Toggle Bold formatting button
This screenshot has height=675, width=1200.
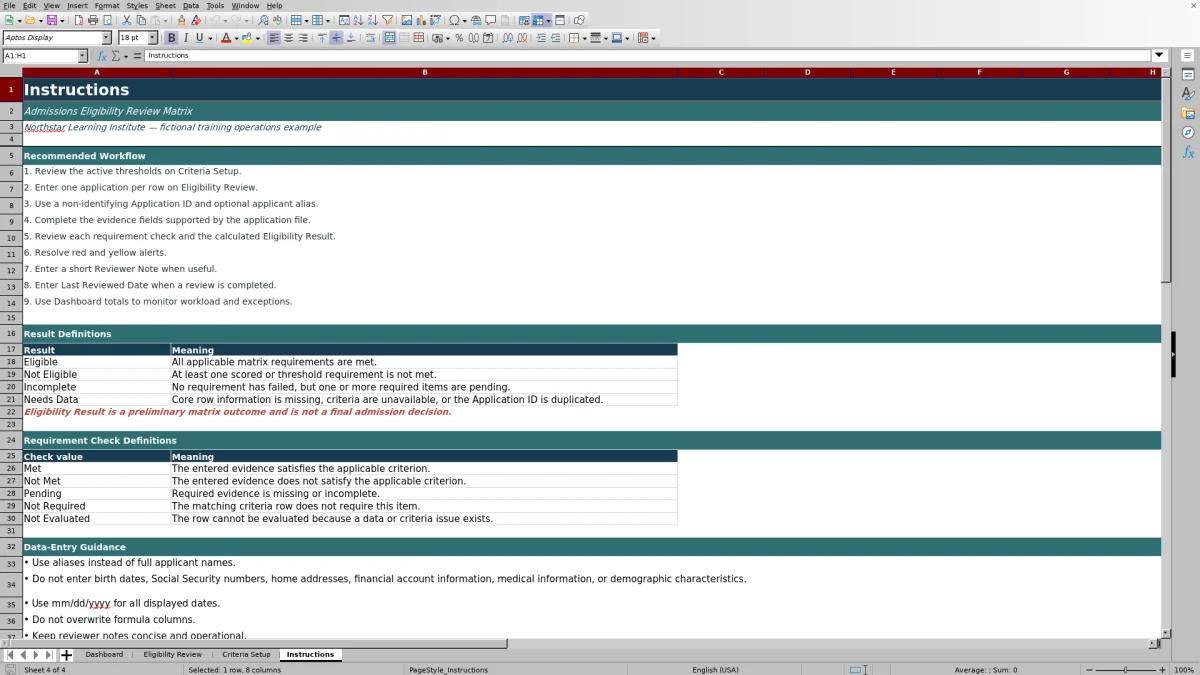click(171, 38)
